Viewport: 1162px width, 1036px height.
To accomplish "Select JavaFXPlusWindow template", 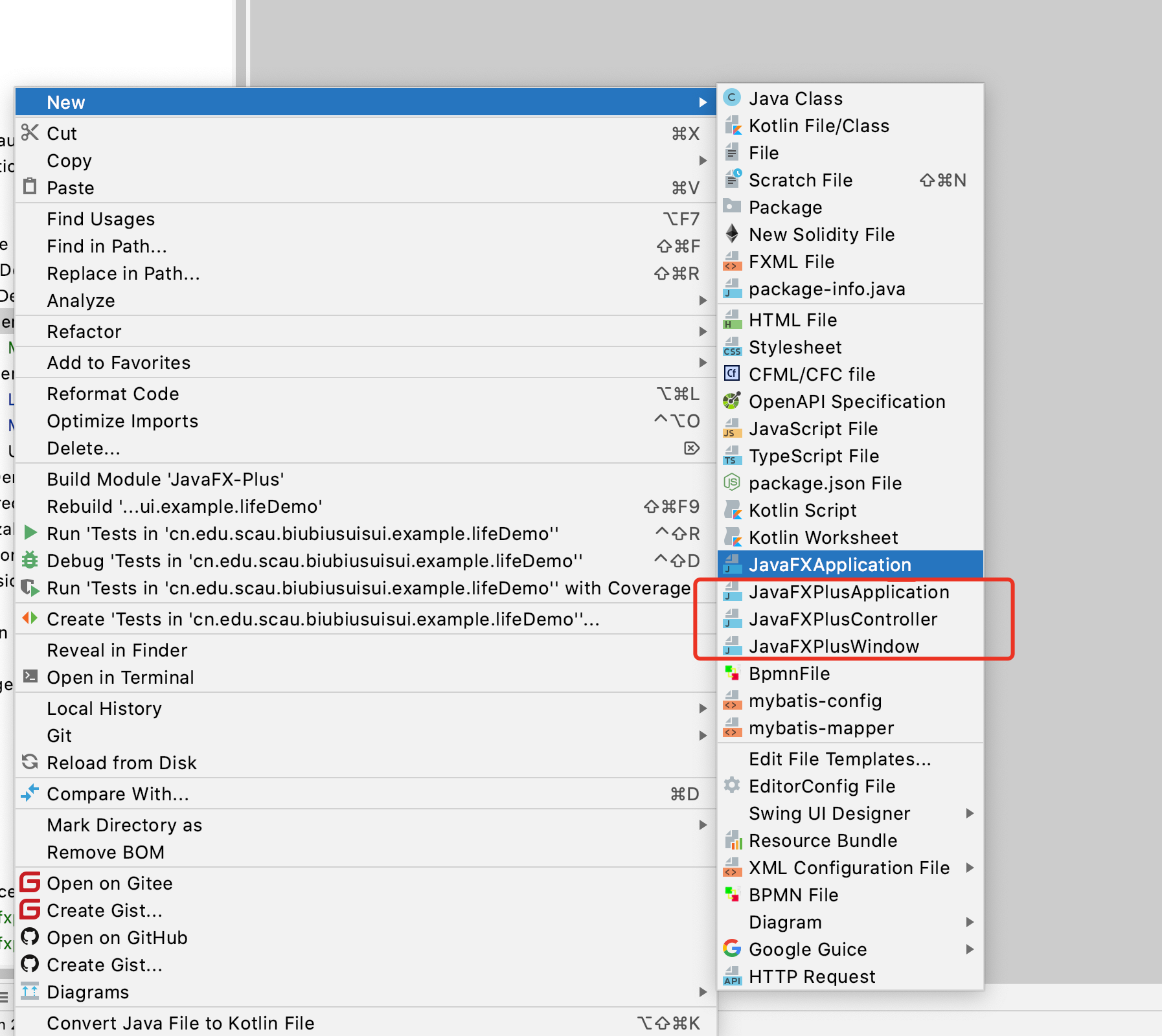I will click(833, 646).
